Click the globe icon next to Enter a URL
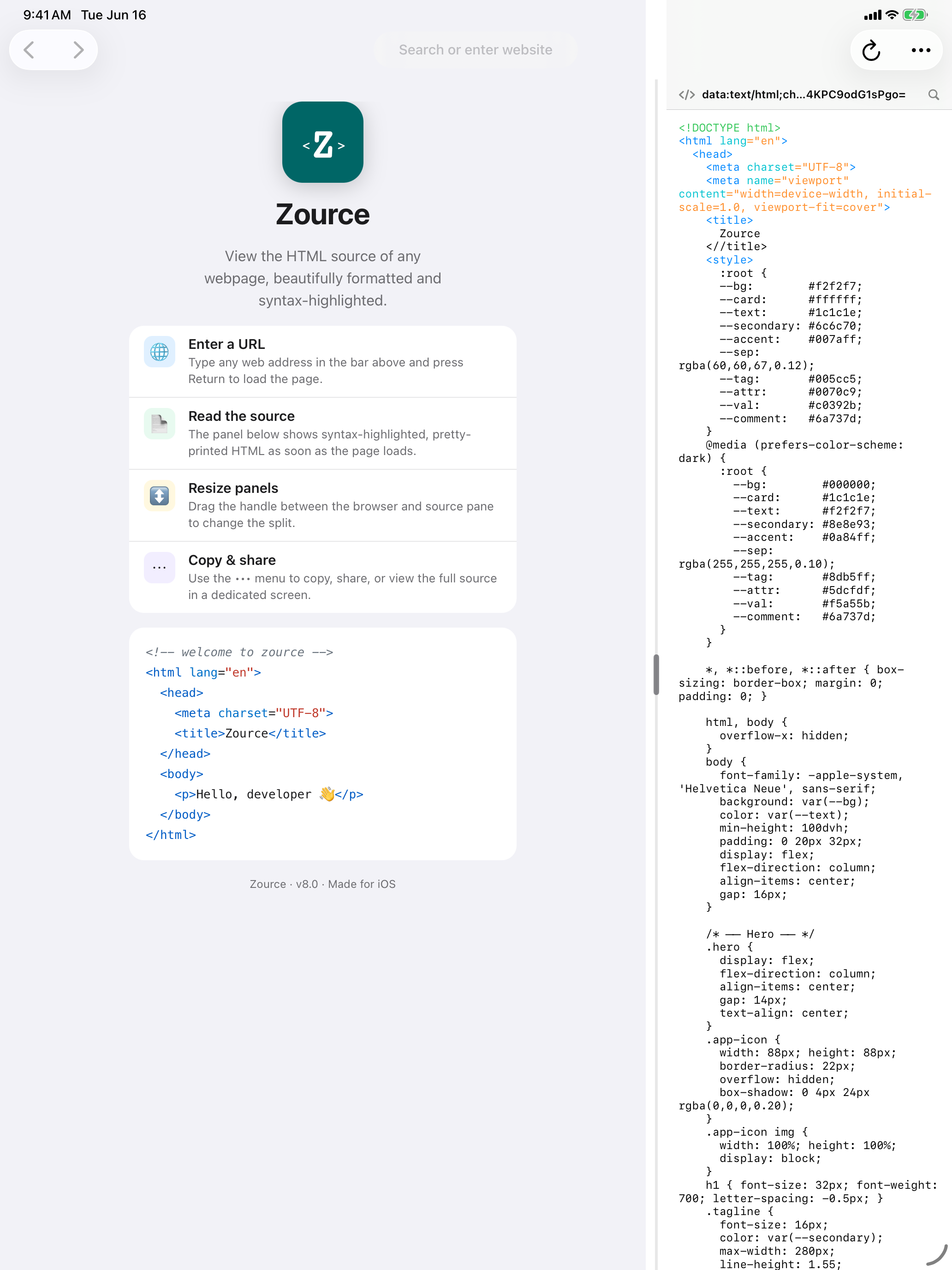The image size is (952, 1270). [160, 351]
